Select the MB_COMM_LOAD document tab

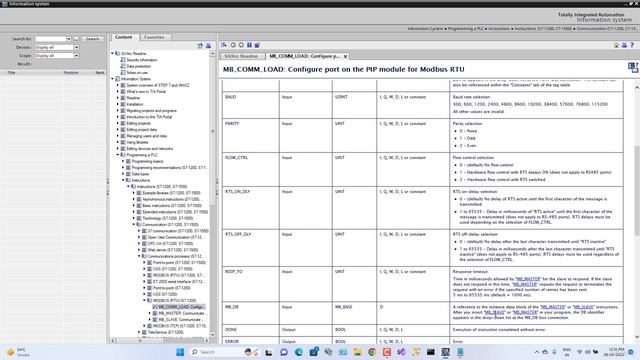coord(304,56)
